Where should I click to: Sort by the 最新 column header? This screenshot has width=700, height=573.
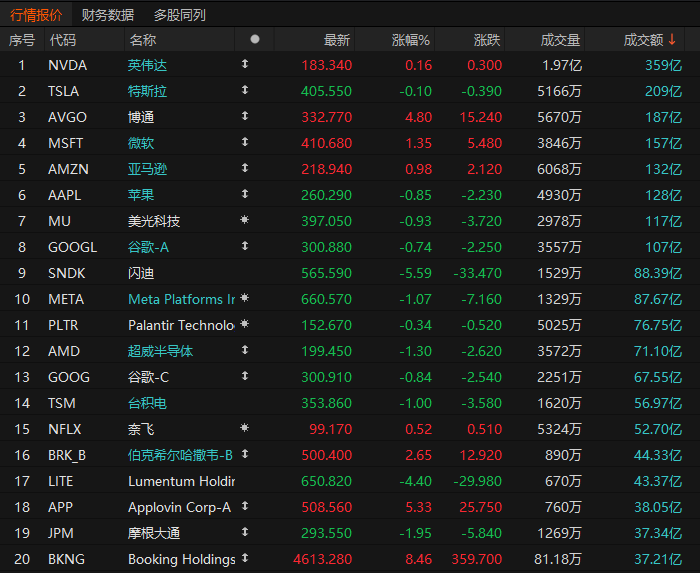337,40
